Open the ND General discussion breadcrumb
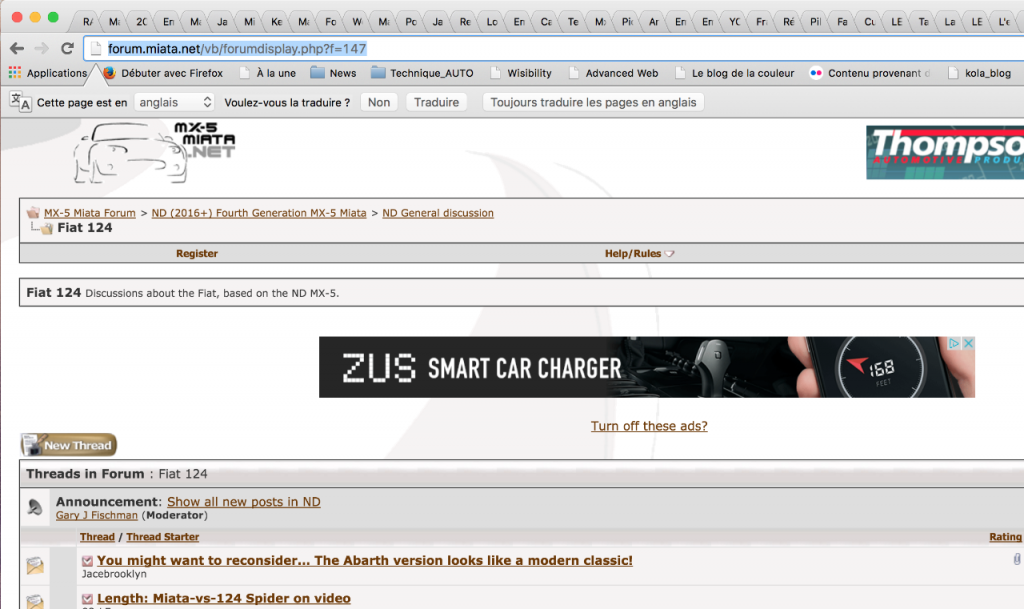The width and height of the screenshot is (1024, 609). pos(438,213)
